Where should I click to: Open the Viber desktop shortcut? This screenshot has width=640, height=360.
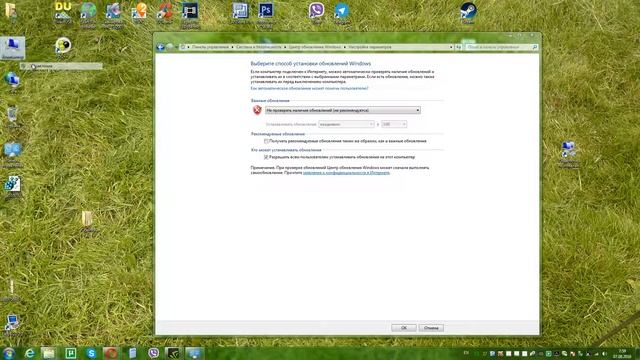pyautogui.click(x=316, y=11)
